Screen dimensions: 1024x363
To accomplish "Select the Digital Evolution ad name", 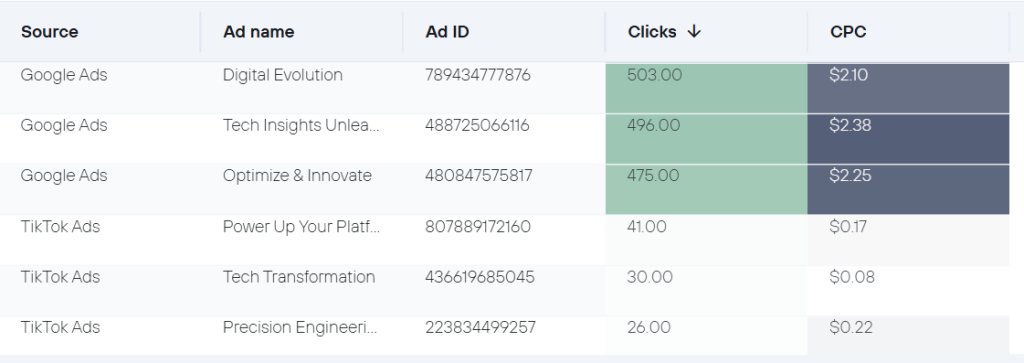I will click(283, 75).
